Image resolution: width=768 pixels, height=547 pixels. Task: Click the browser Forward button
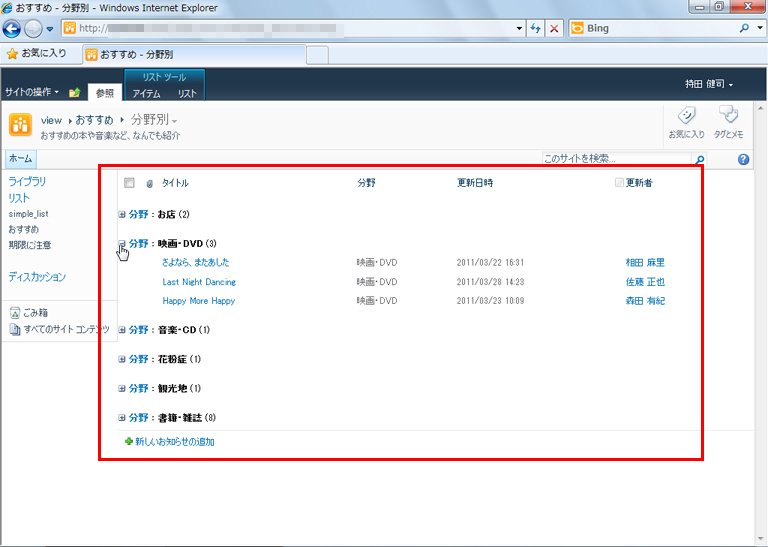[33, 29]
